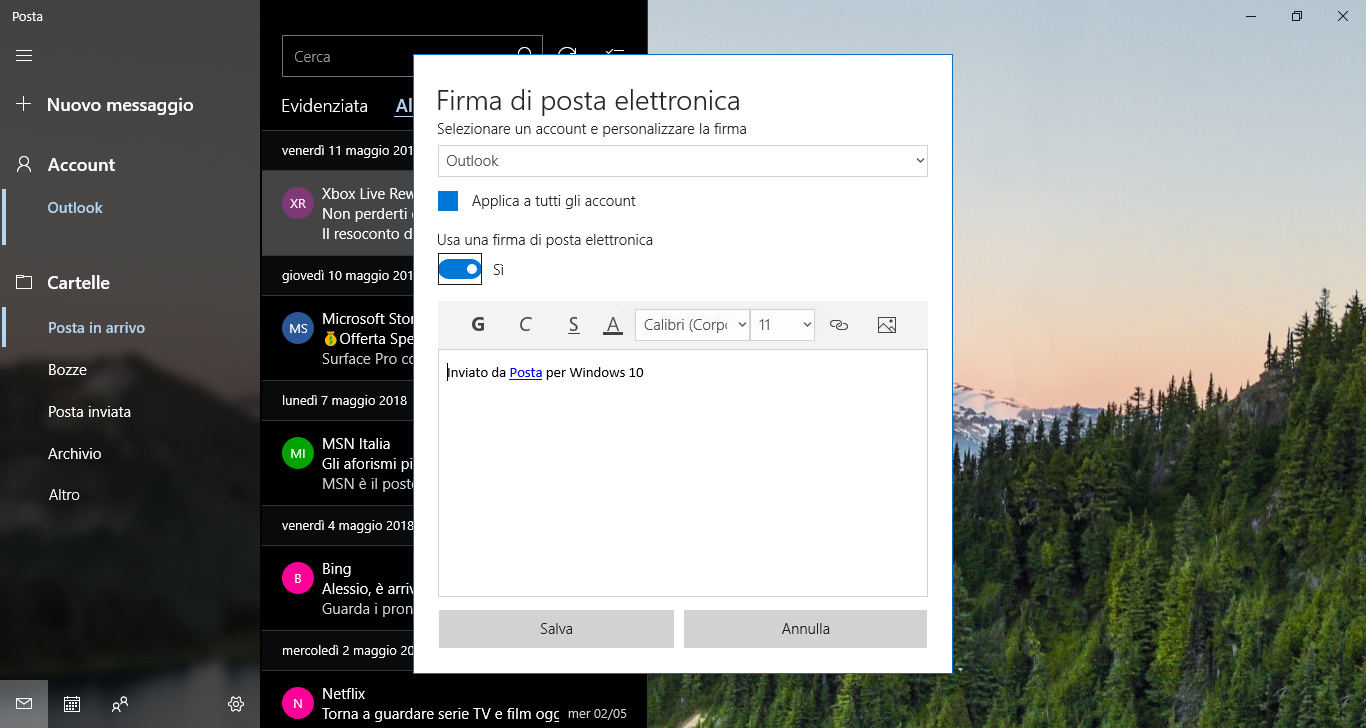The image size is (1366, 728).
Task: Follow the Posta link in signature
Action: point(526,373)
